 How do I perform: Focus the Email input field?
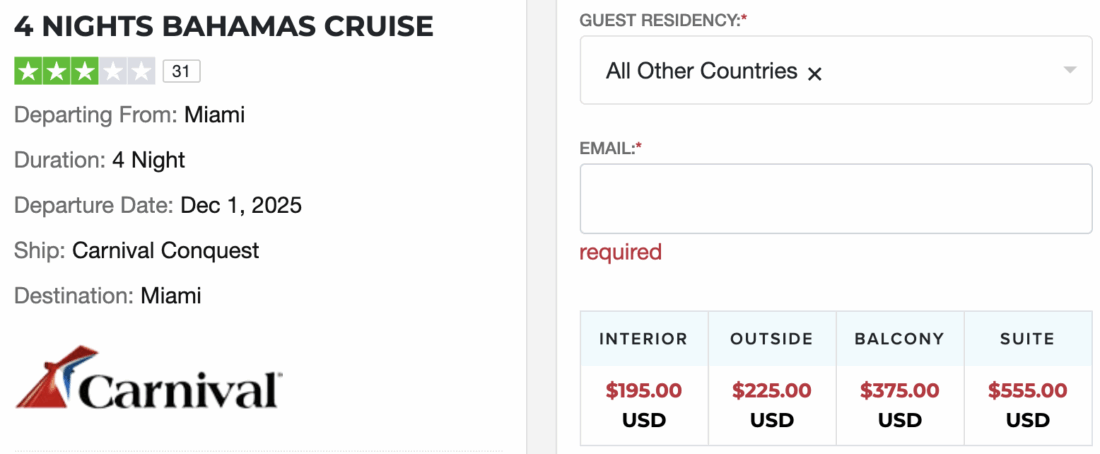click(835, 198)
